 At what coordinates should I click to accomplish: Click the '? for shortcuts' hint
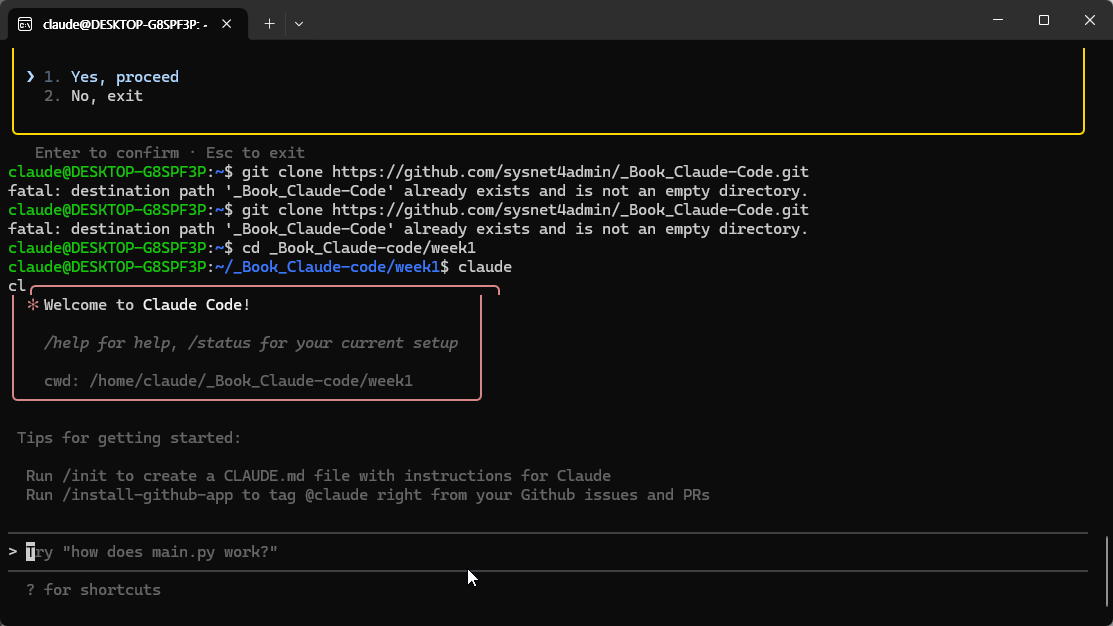[x=93, y=590]
